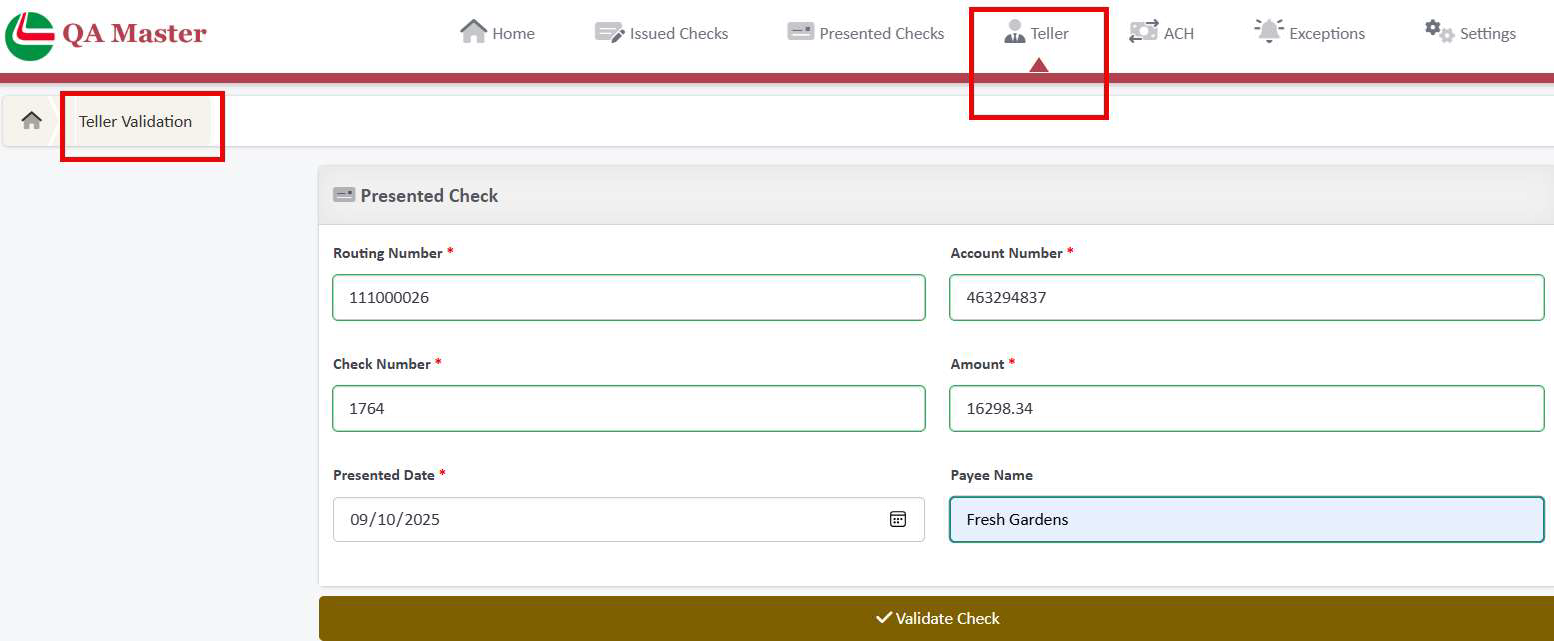
Task: Click the Presented Date label
Action: coord(384,475)
